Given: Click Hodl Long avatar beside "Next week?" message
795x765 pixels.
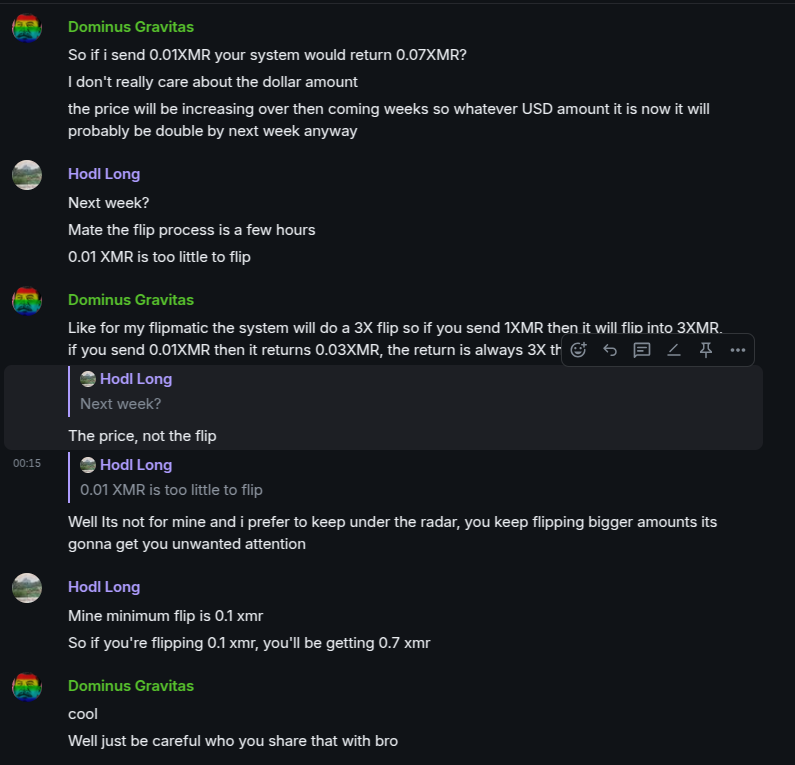Looking at the screenshot, I should pos(27,175).
